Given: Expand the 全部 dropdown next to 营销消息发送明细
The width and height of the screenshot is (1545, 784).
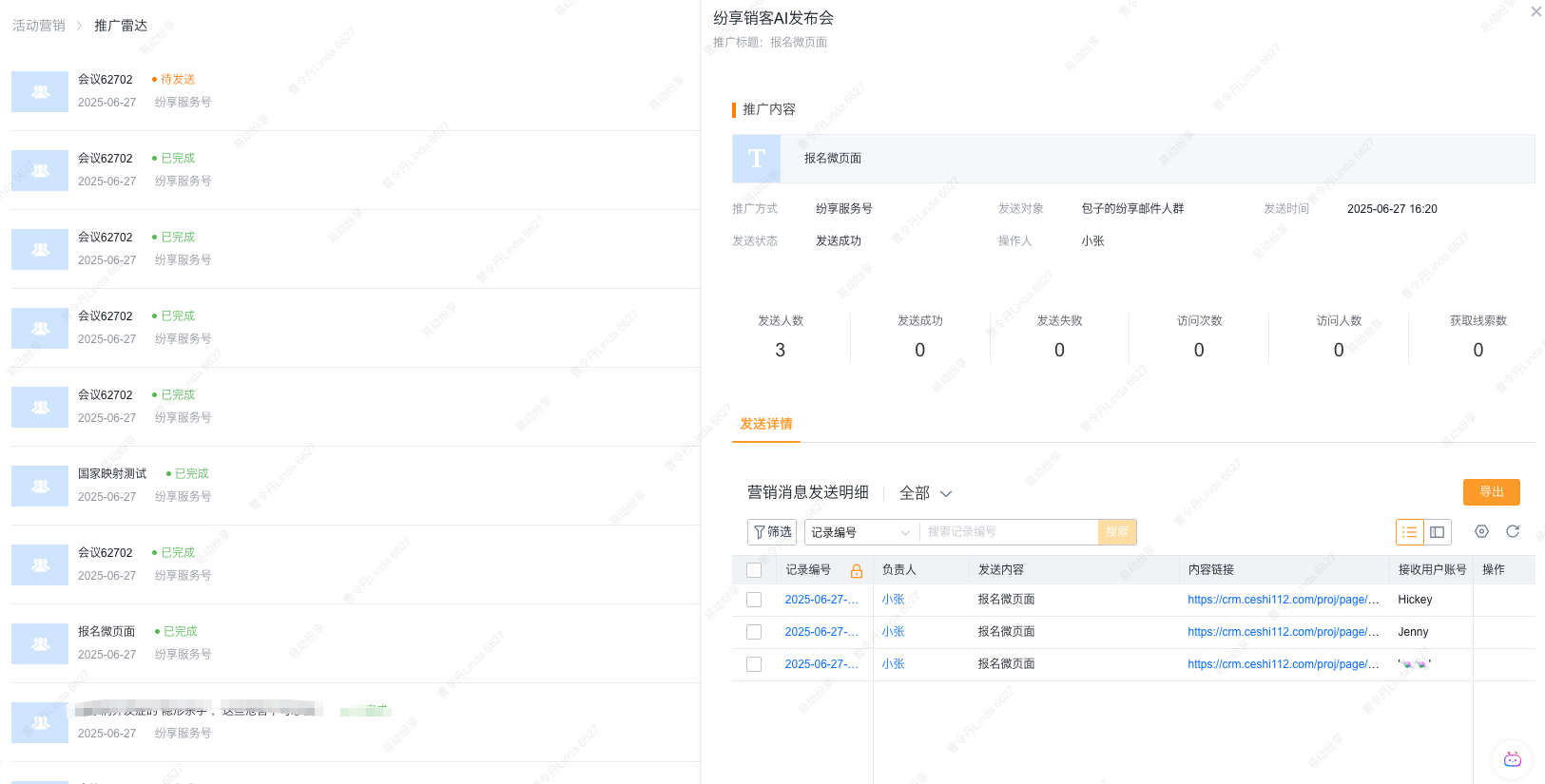Looking at the screenshot, I should (926, 493).
